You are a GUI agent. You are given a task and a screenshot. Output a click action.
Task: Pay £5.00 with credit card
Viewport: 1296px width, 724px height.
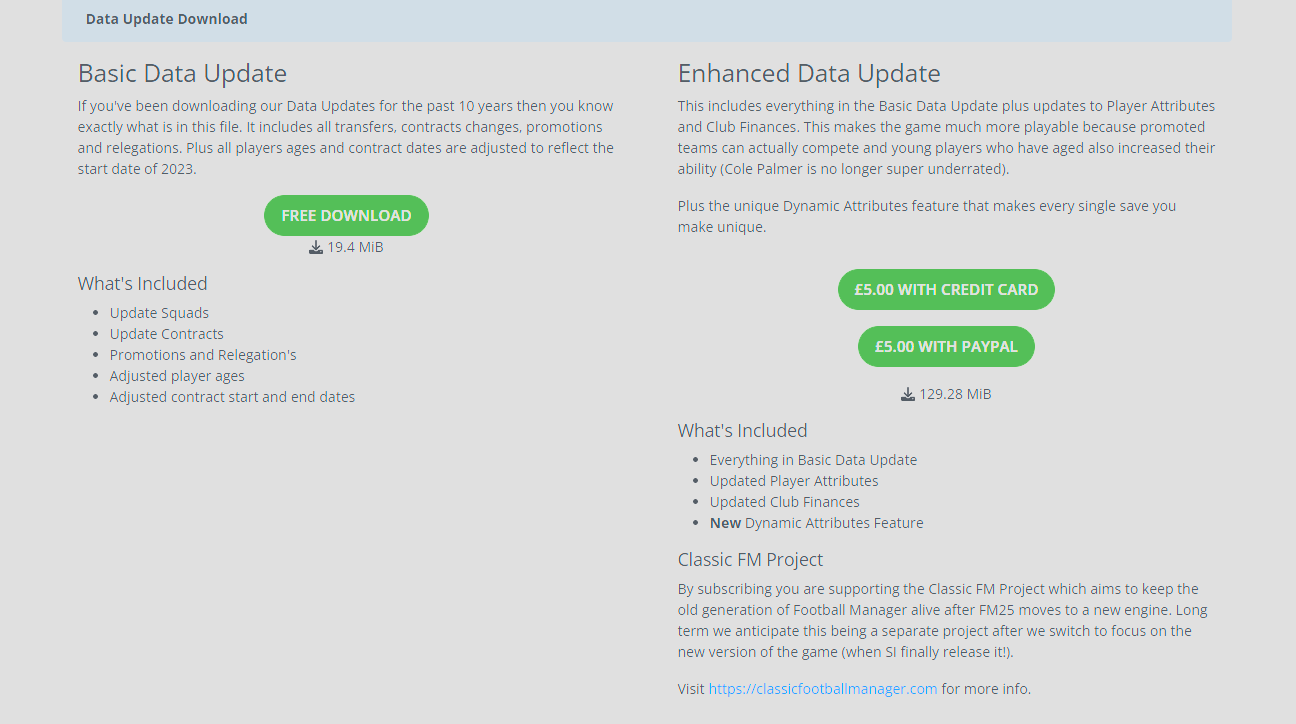(x=946, y=290)
